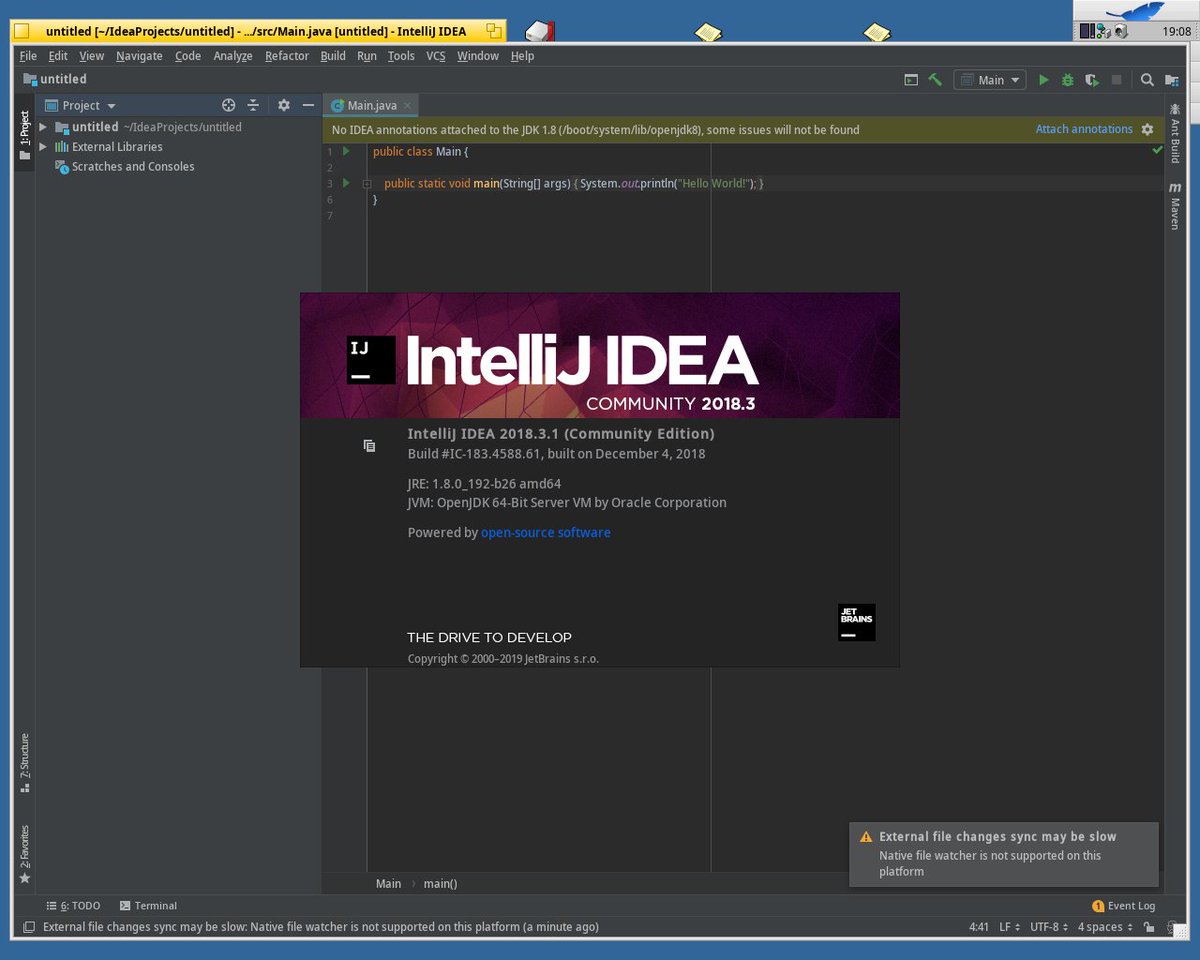Open the Refactor menu
Viewport: 1200px width, 960px height.
click(x=286, y=56)
